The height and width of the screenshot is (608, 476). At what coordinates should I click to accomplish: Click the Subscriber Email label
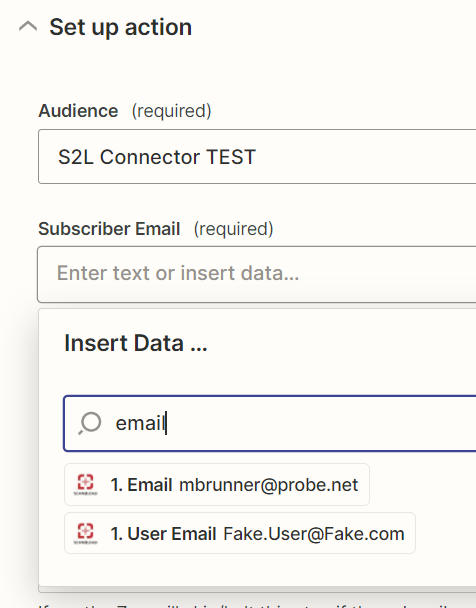(x=109, y=229)
